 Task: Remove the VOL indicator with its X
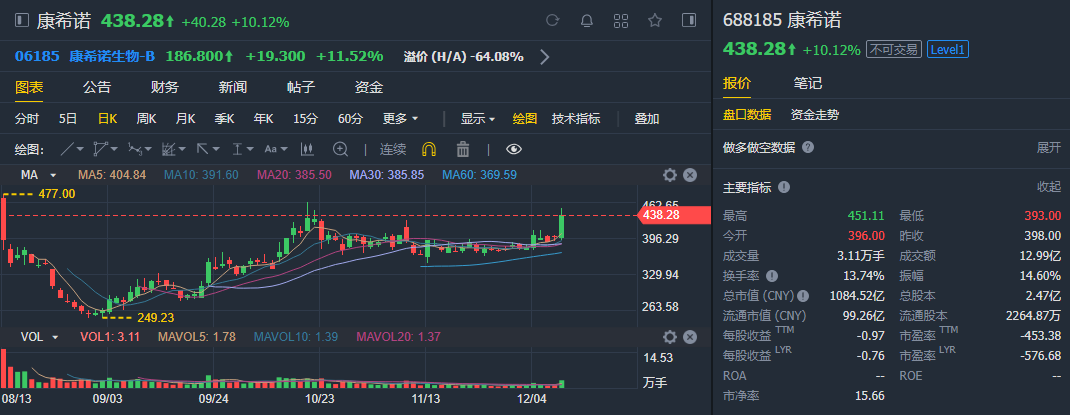(690, 337)
